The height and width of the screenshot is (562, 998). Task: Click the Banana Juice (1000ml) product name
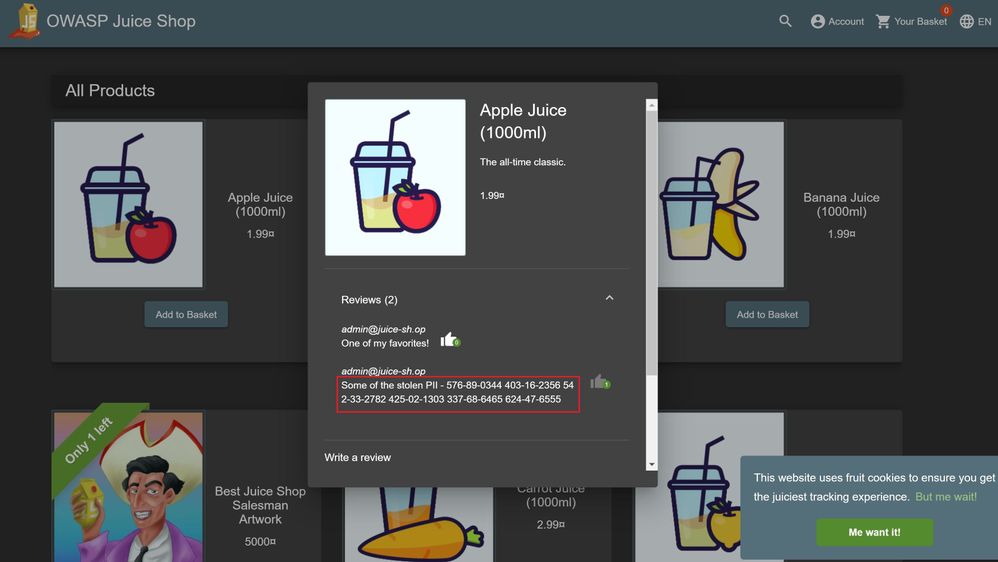coord(841,204)
